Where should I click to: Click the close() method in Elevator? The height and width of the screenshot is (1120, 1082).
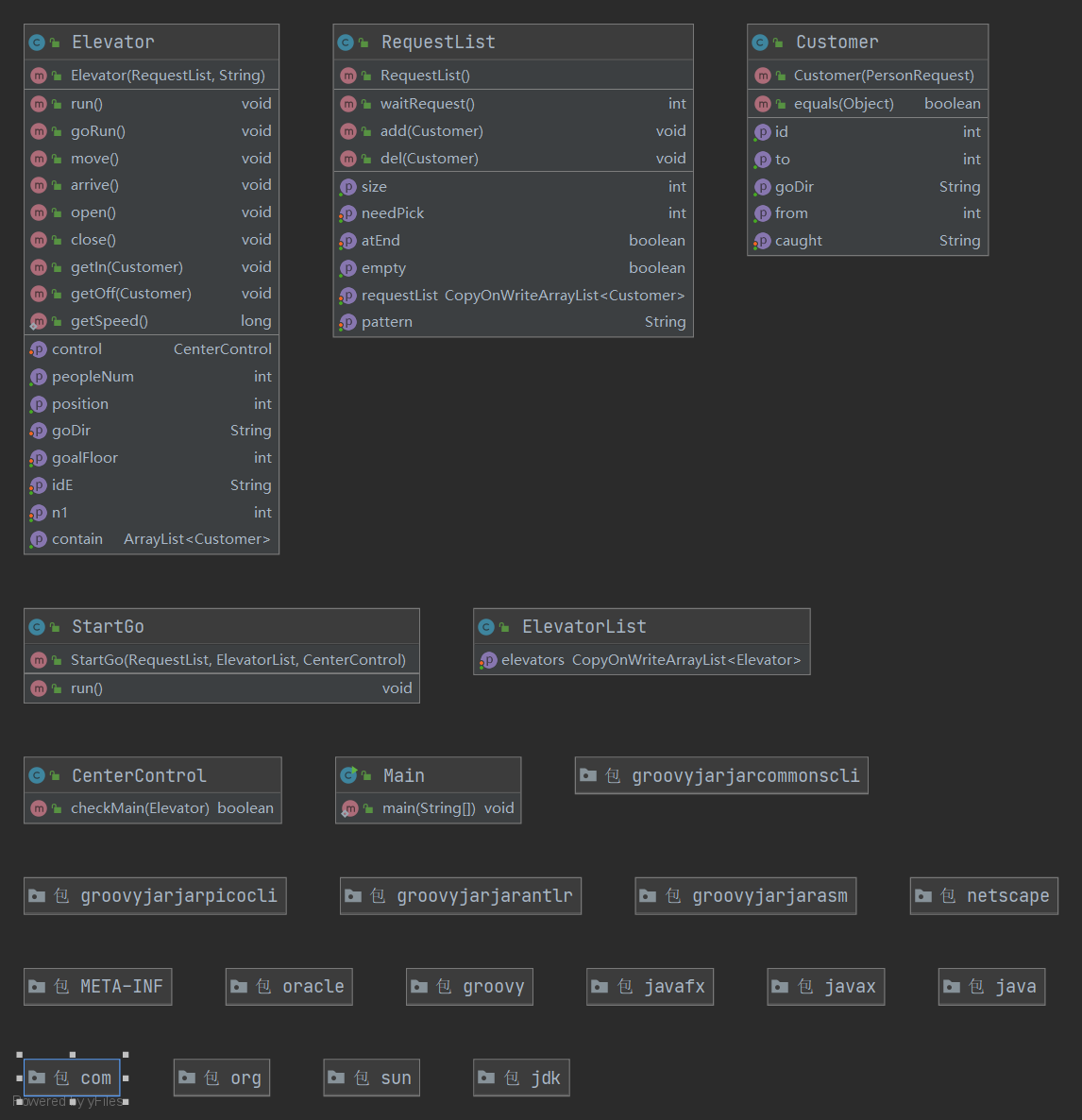pos(151,240)
